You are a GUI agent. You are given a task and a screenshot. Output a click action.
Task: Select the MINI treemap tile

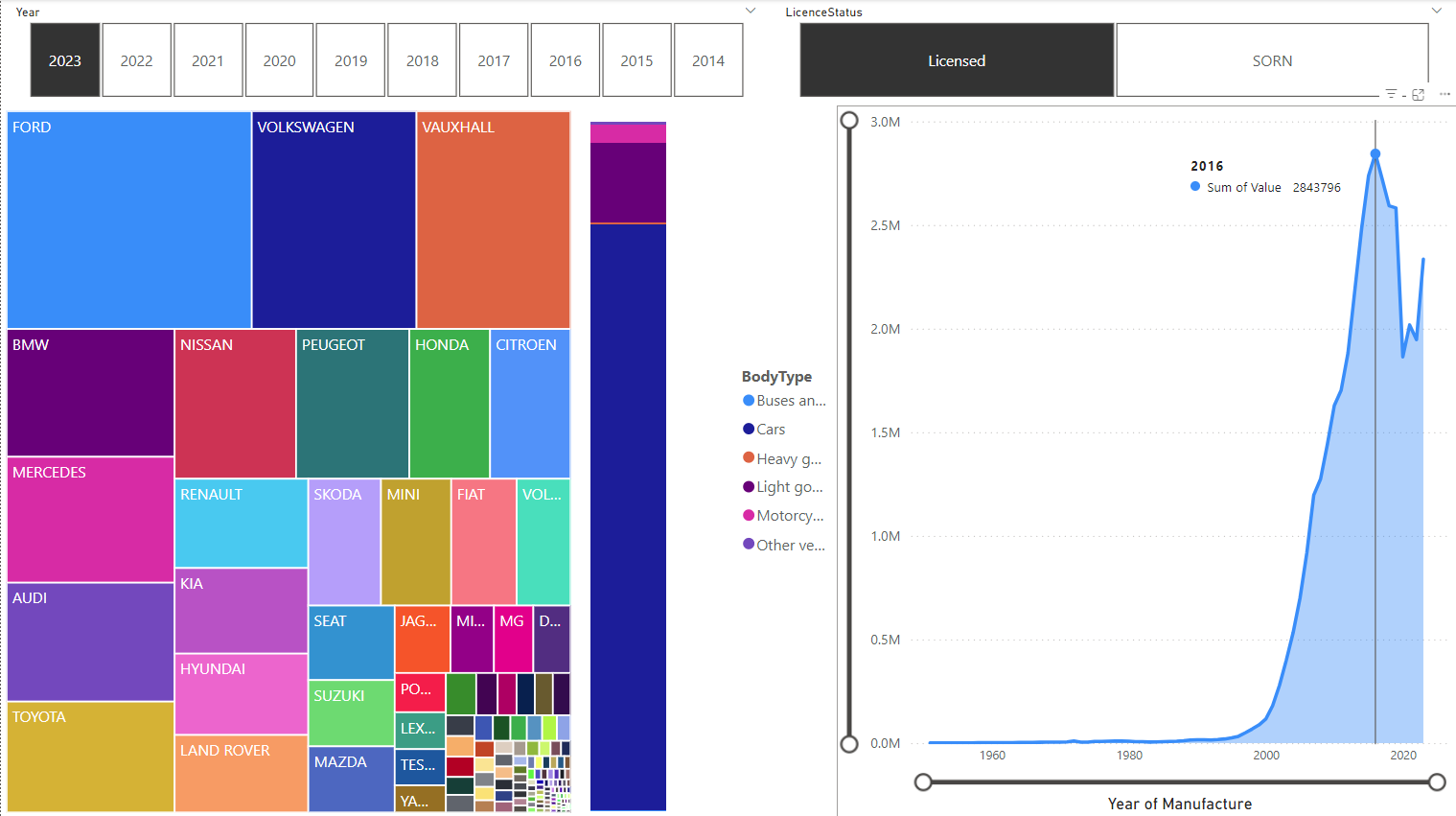(x=416, y=542)
